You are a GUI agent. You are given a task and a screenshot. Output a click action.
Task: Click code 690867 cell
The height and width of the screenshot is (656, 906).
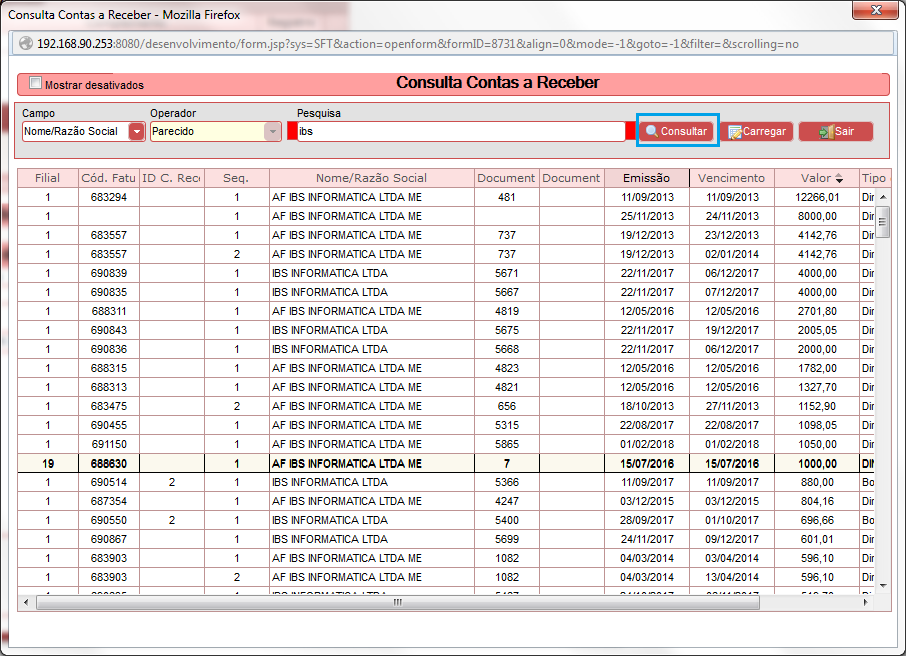[x=109, y=539]
